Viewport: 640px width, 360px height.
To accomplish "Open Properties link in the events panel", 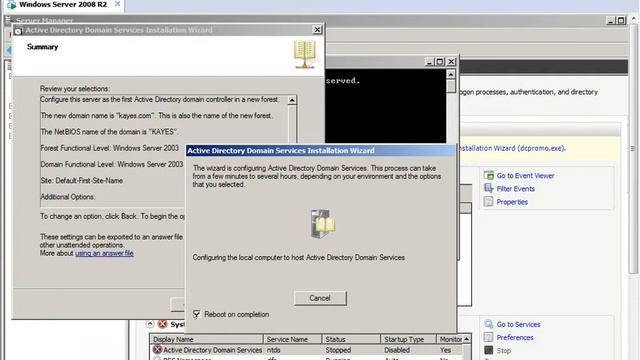I will pos(512,202).
